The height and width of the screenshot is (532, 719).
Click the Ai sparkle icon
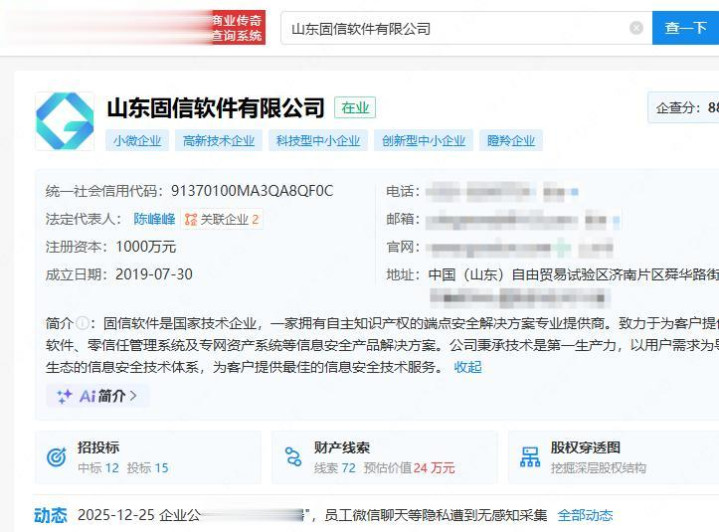click(64, 396)
